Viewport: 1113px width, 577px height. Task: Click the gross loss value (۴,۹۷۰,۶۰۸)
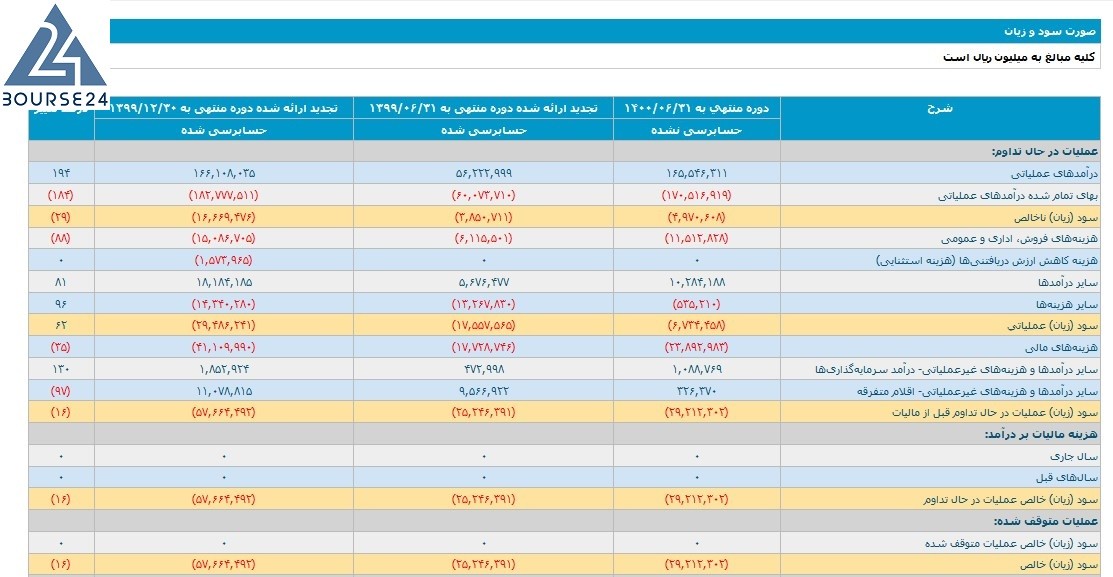point(696,217)
